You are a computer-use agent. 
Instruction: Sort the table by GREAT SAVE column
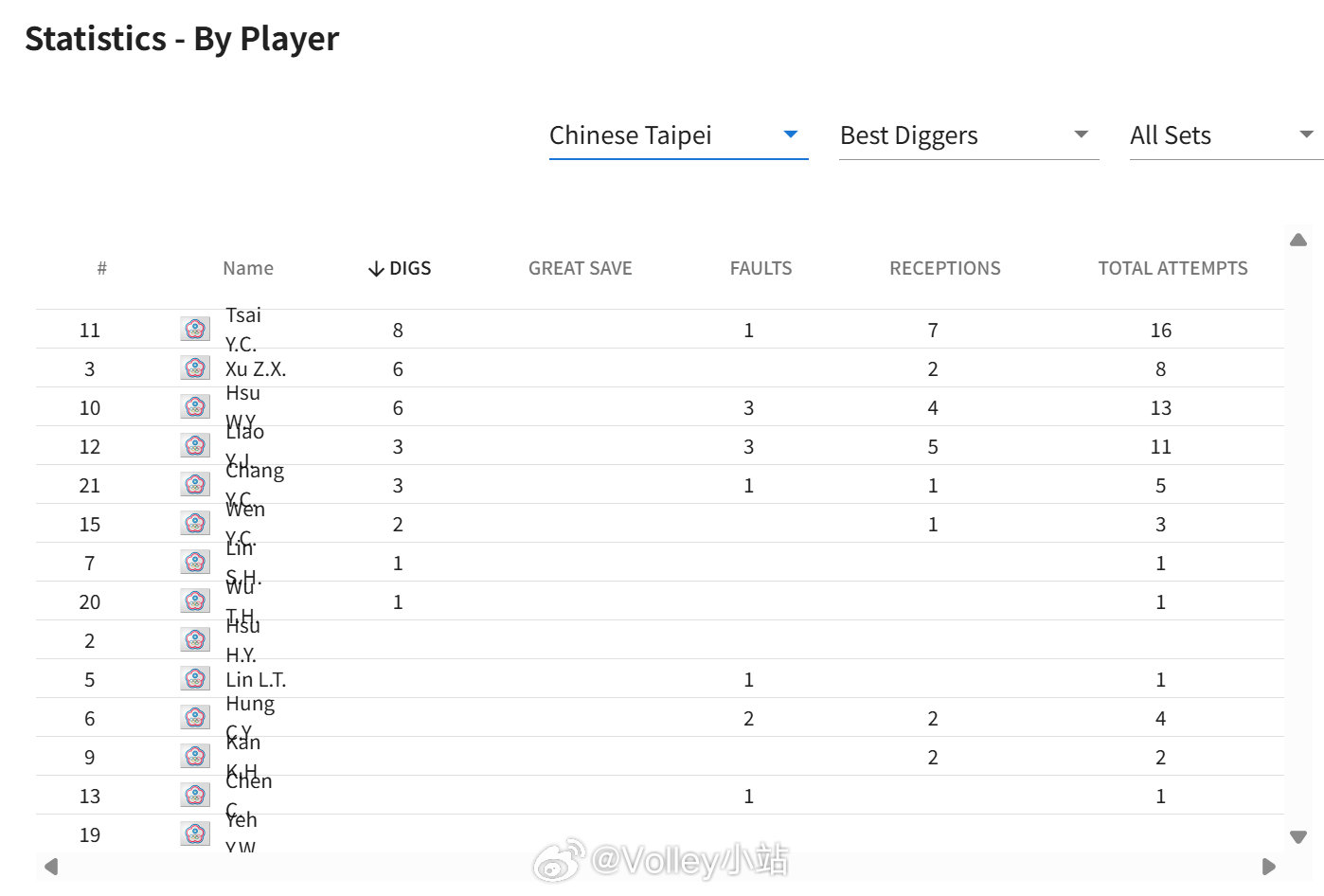[581, 268]
